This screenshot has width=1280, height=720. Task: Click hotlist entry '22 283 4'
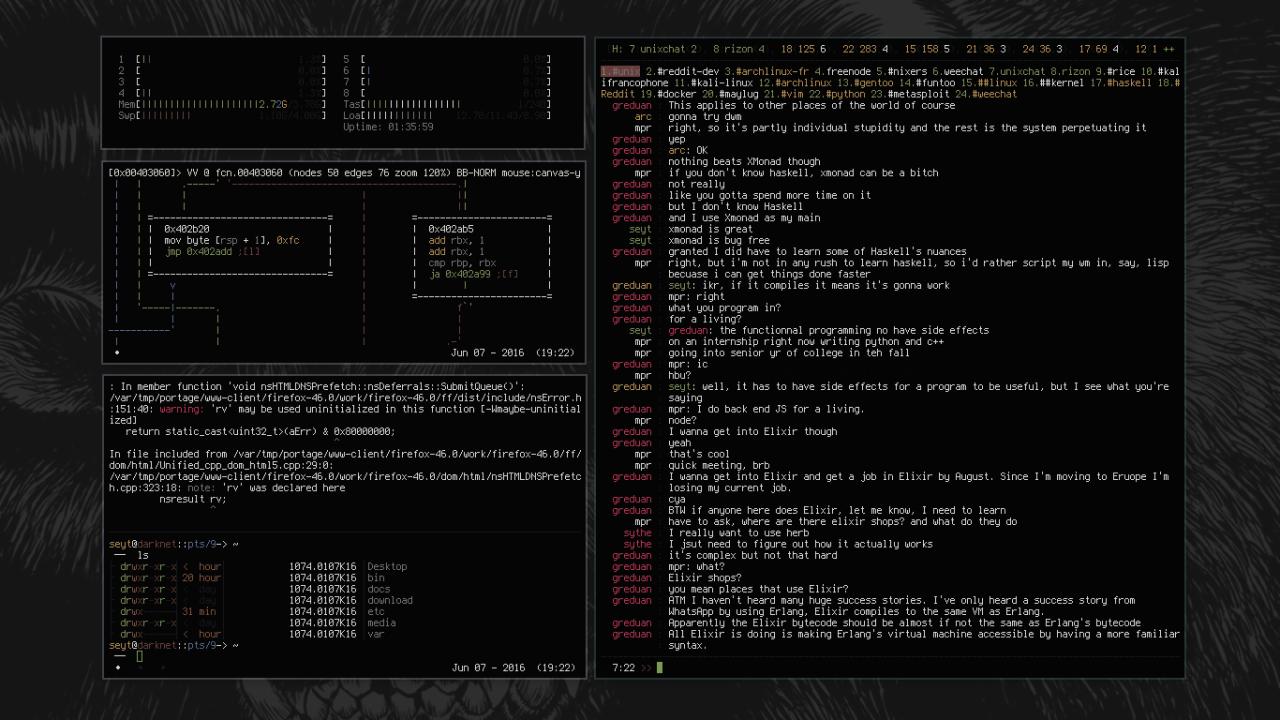[x=866, y=48]
